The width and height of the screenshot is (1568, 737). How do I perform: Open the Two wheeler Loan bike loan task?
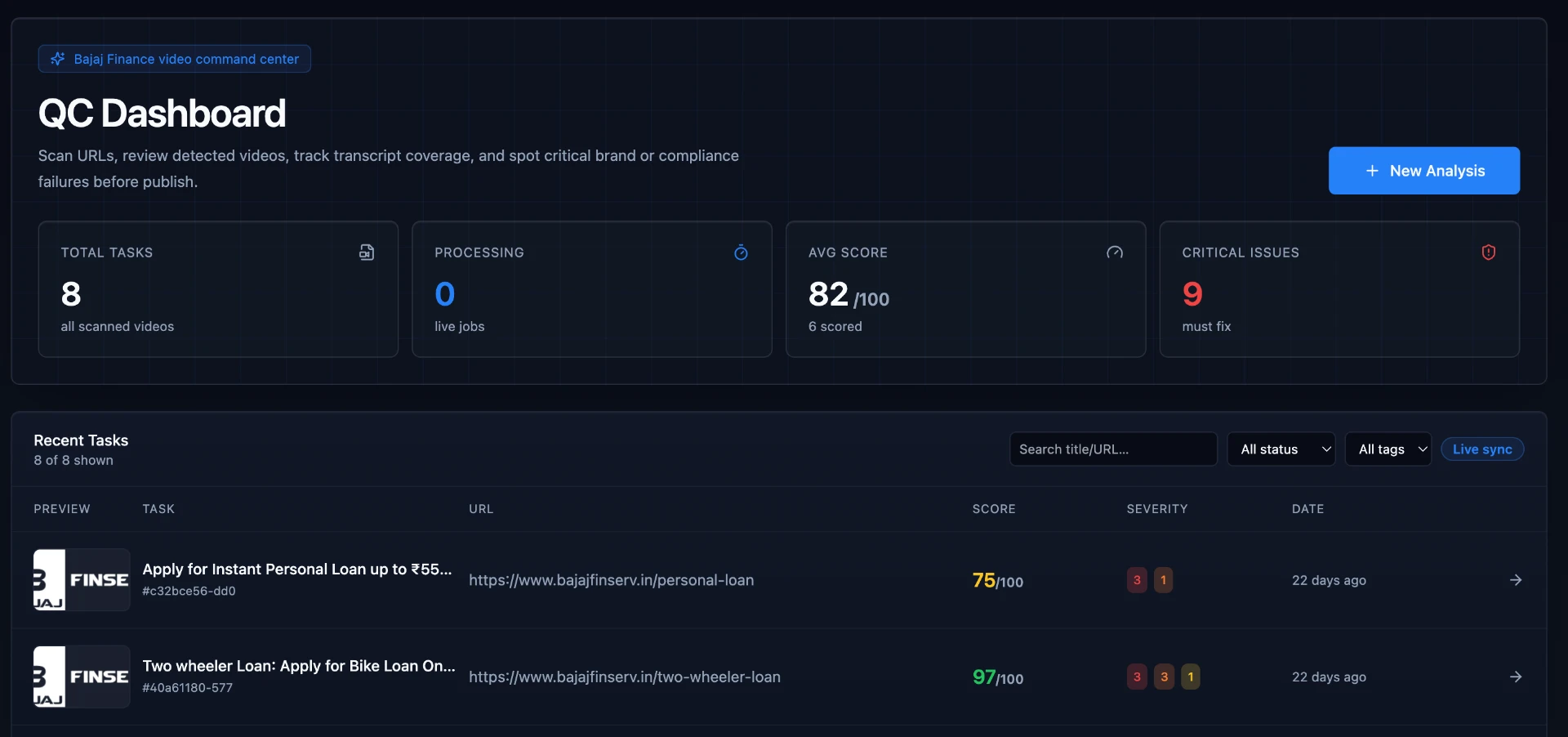[x=299, y=666]
